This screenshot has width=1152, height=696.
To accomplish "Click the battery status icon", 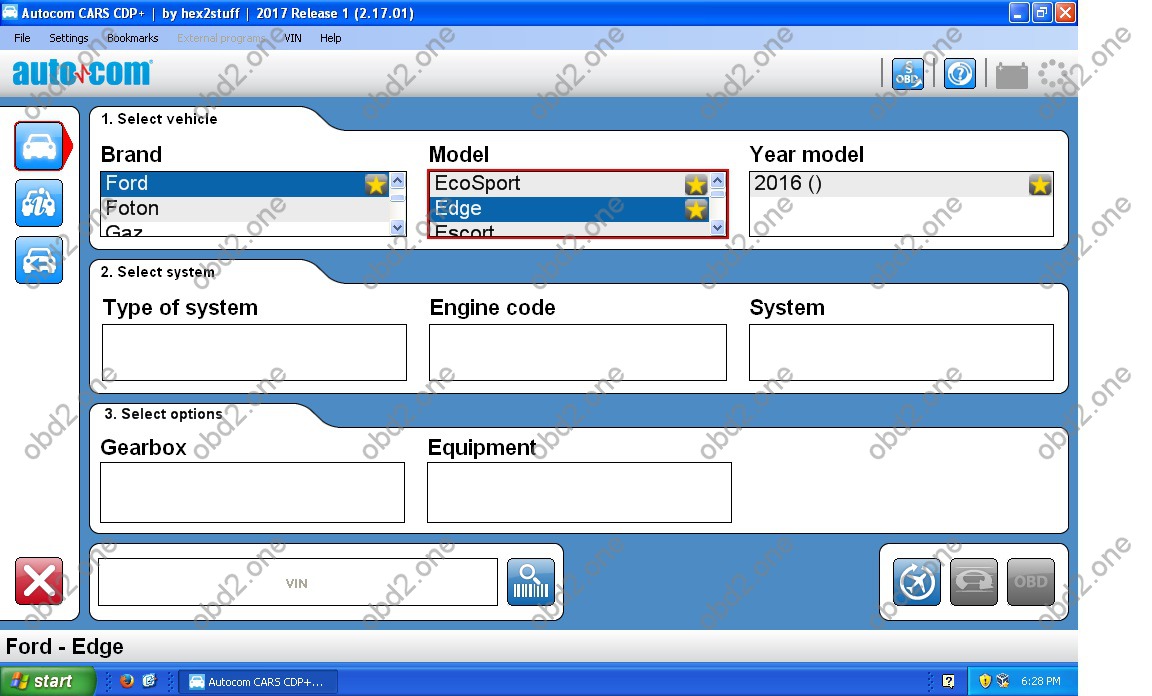I will [x=1012, y=75].
